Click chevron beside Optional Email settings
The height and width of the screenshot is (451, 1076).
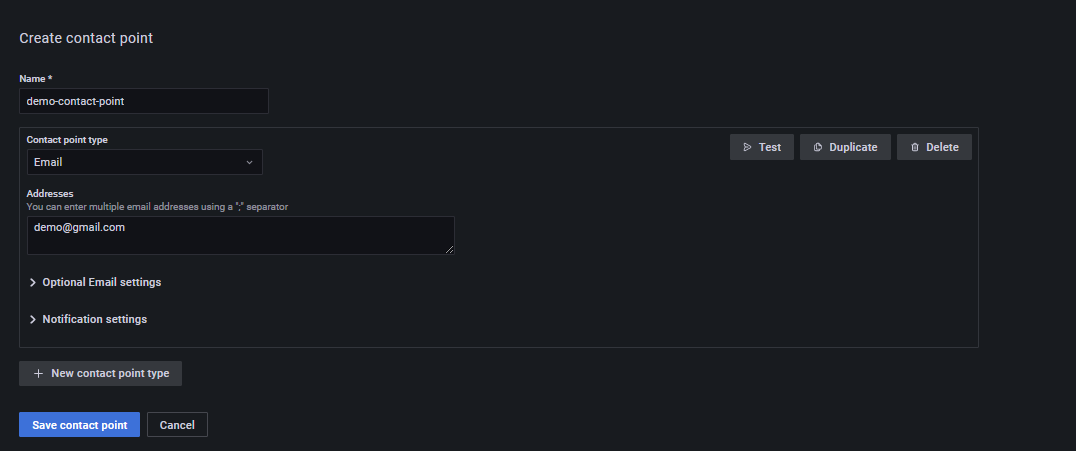[32, 282]
